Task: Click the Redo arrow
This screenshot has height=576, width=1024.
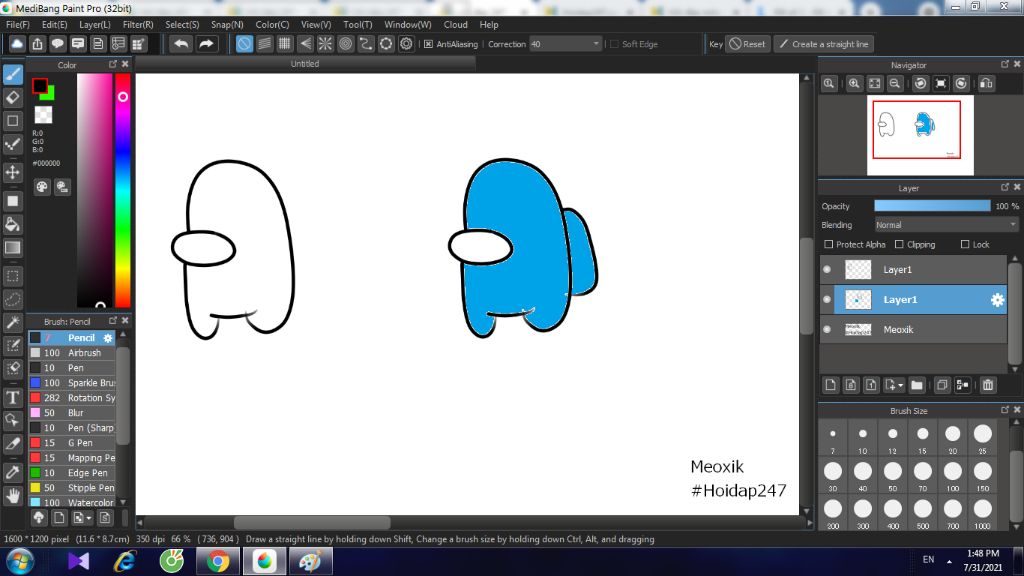Action: tap(206, 44)
